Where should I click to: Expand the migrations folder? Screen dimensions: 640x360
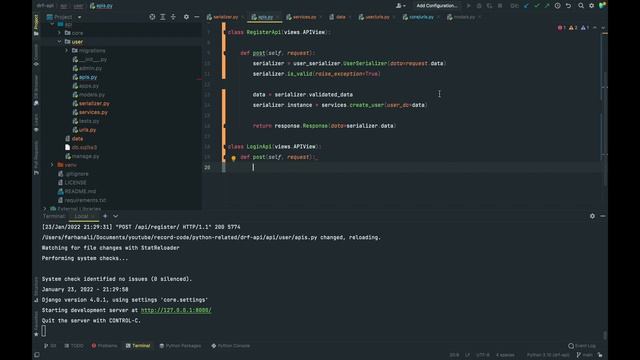coord(67,51)
